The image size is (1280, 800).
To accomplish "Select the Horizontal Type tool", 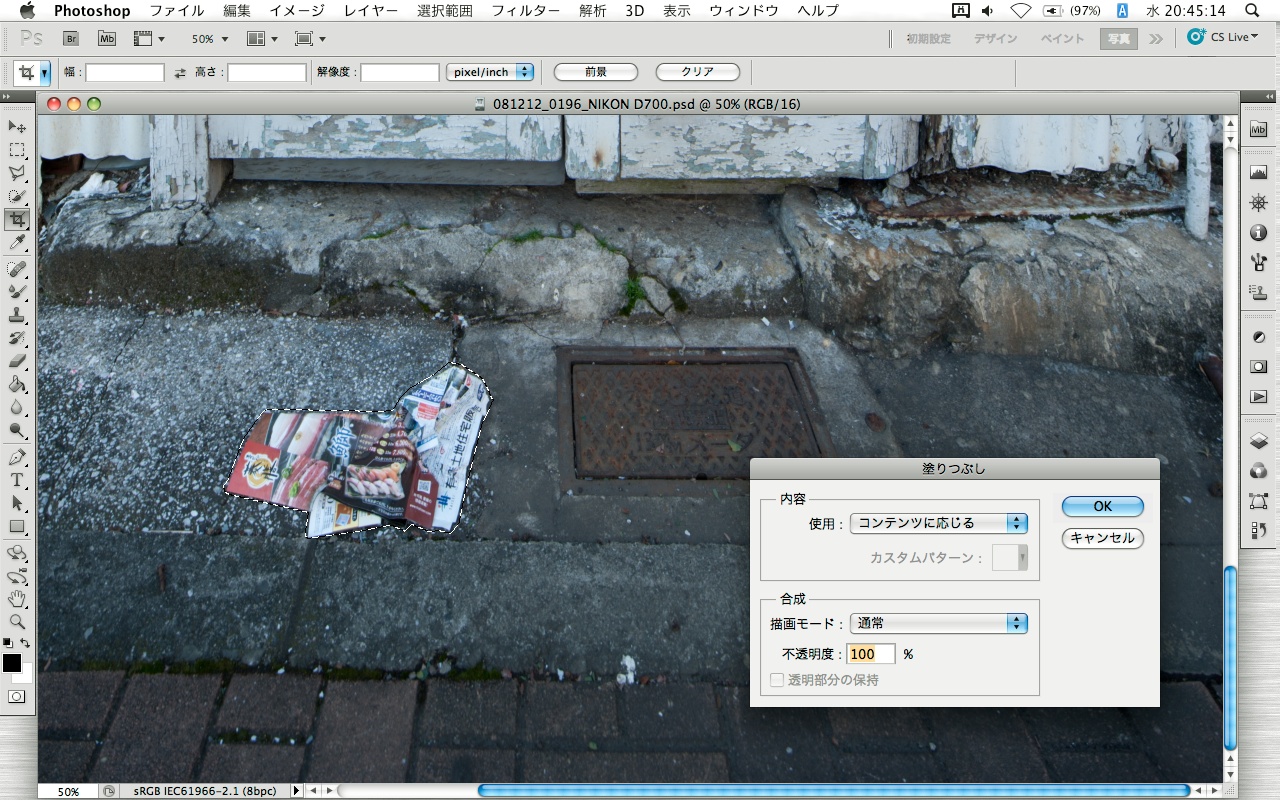I will click(x=18, y=480).
